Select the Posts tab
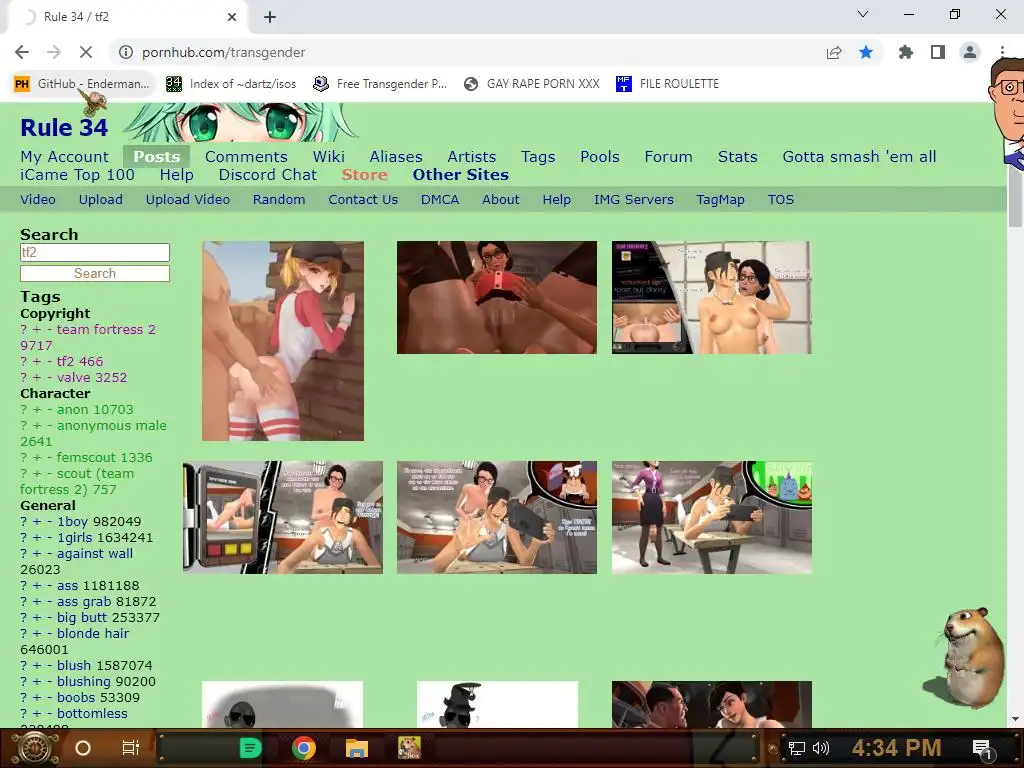 click(157, 157)
